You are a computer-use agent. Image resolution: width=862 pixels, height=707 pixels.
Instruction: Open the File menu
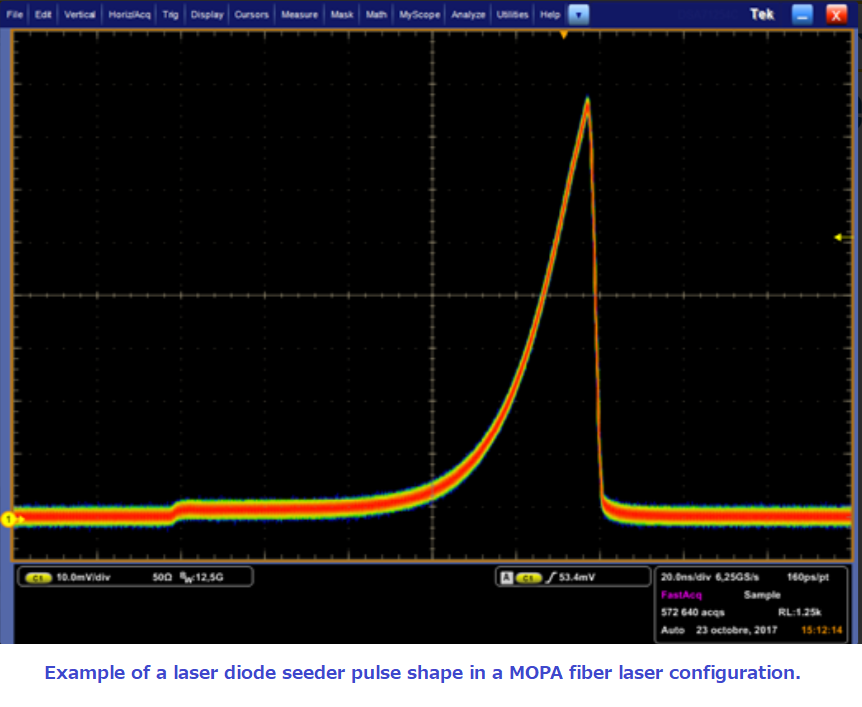(x=15, y=15)
